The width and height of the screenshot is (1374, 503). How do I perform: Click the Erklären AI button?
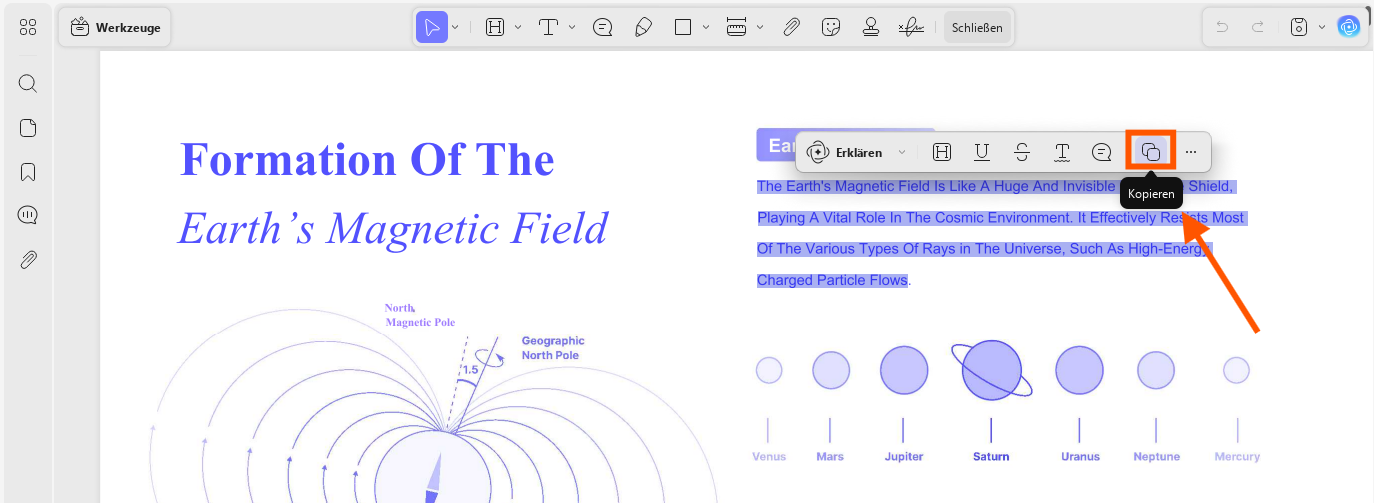pyautogui.click(x=846, y=152)
